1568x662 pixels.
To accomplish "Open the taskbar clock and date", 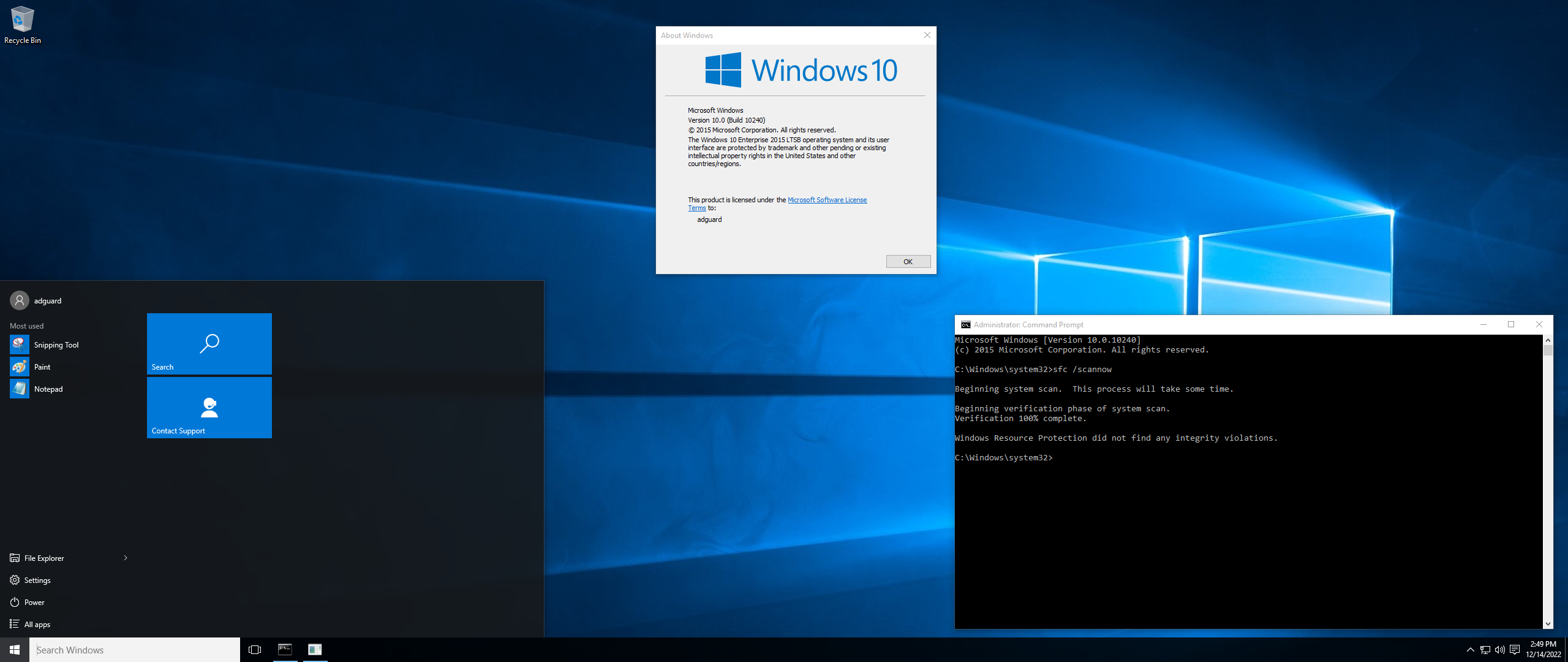I will click(x=1543, y=650).
